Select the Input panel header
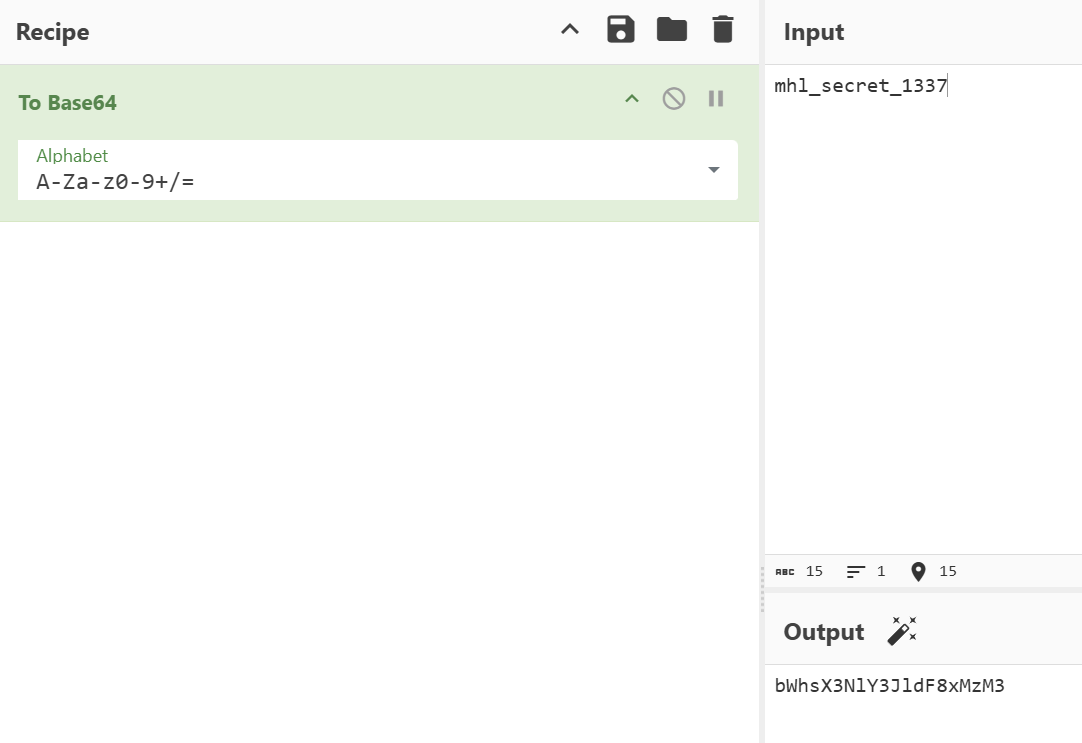Image resolution: width=1082 pixels, height=743 pixels. [x=813, y=31]
